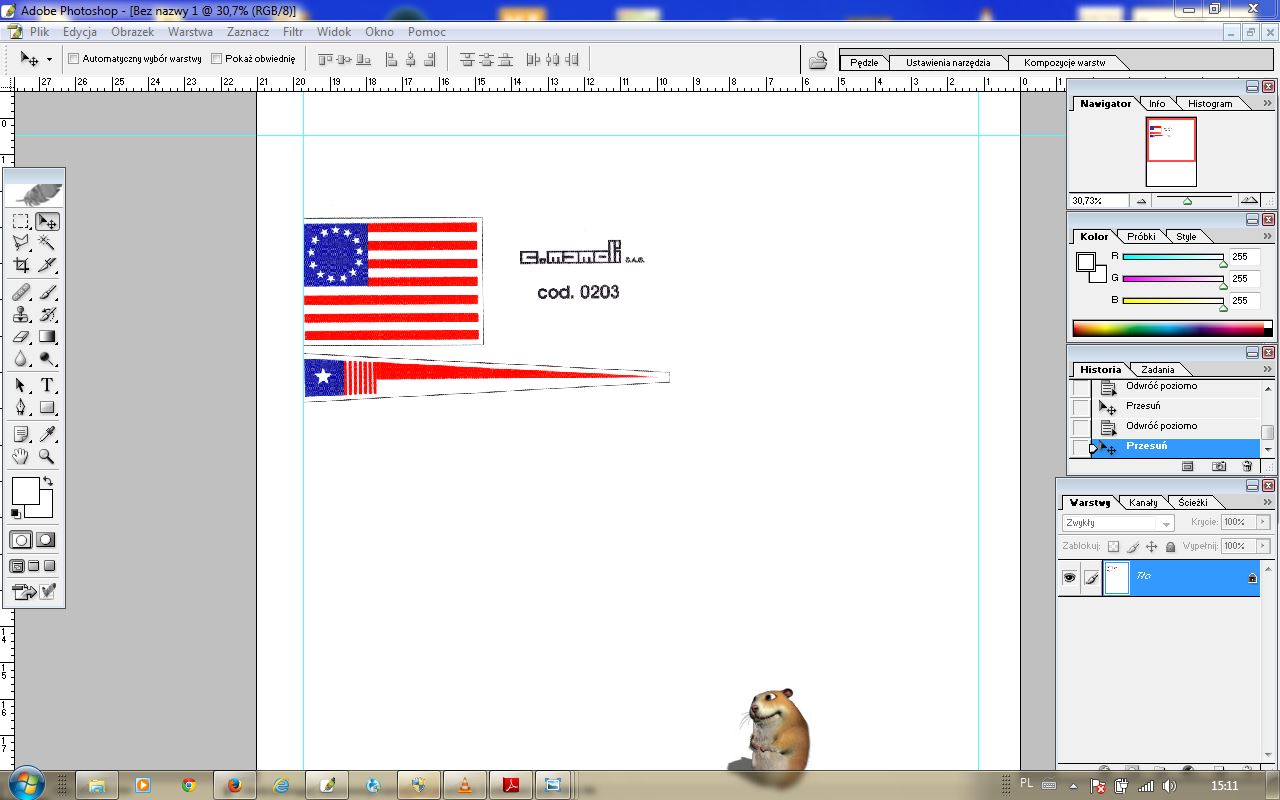Expand the Krycie opacity arrow

pyautogui.click(x=1262, y=522)
